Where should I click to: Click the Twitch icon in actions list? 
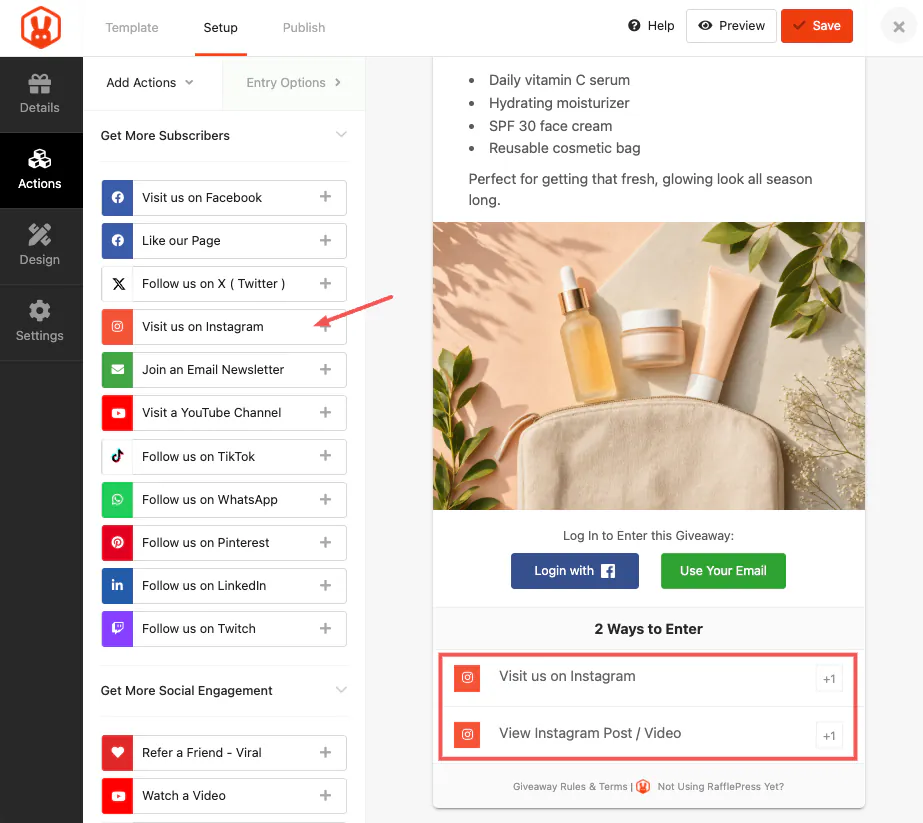pyautogui.click(x=118, y=629)
